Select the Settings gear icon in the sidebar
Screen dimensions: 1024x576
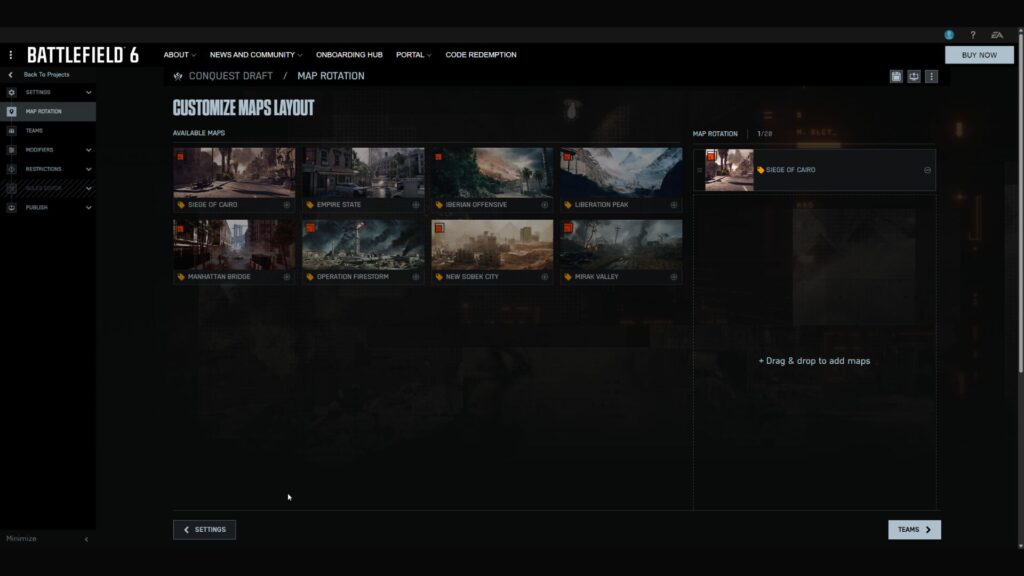tap(11, 92)
